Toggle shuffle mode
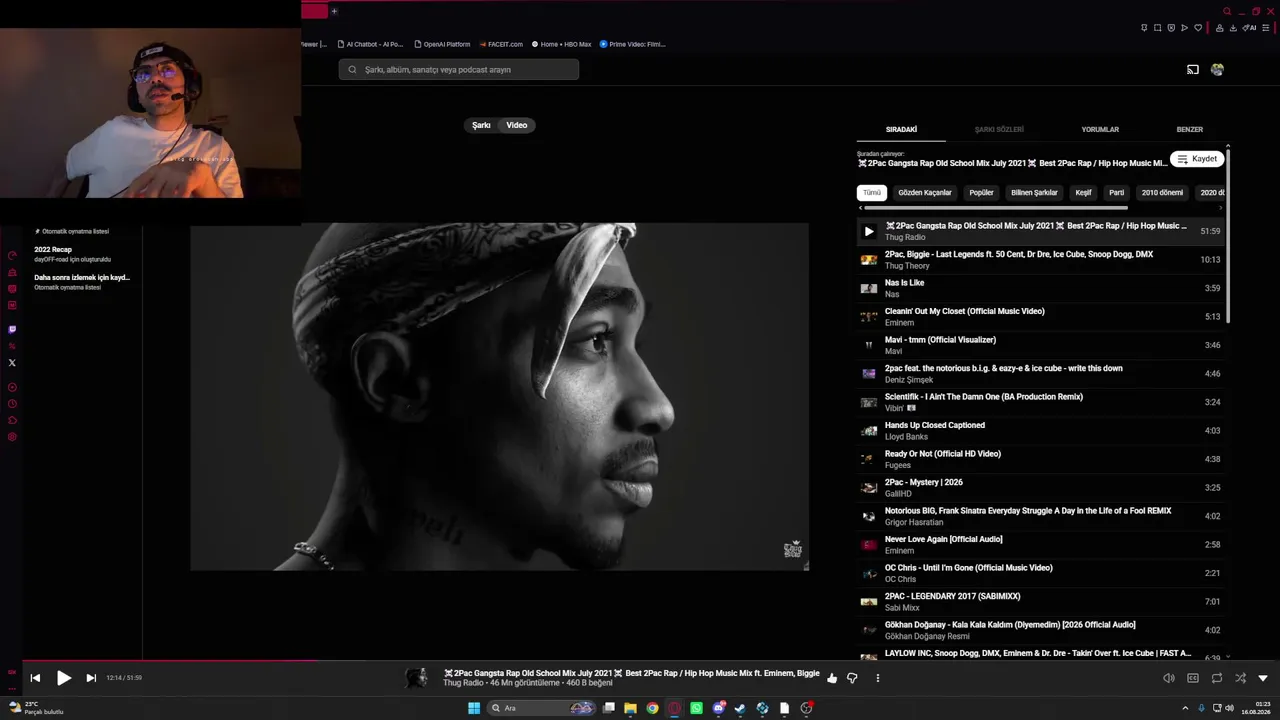Screen dimensions: 1280x720 coord(1240,678)
